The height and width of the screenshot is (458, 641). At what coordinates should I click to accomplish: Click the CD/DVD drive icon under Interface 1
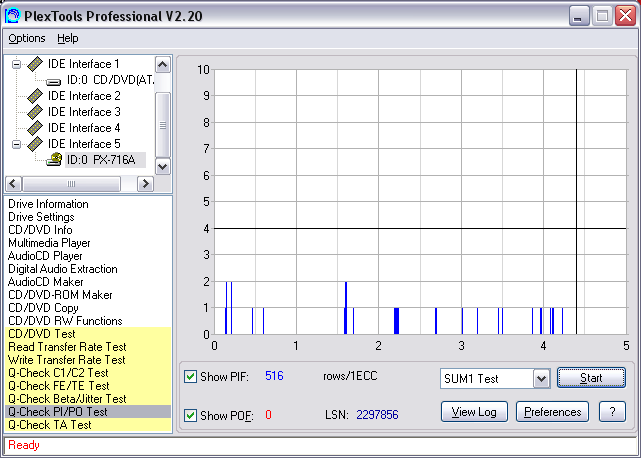click(54, 81)
